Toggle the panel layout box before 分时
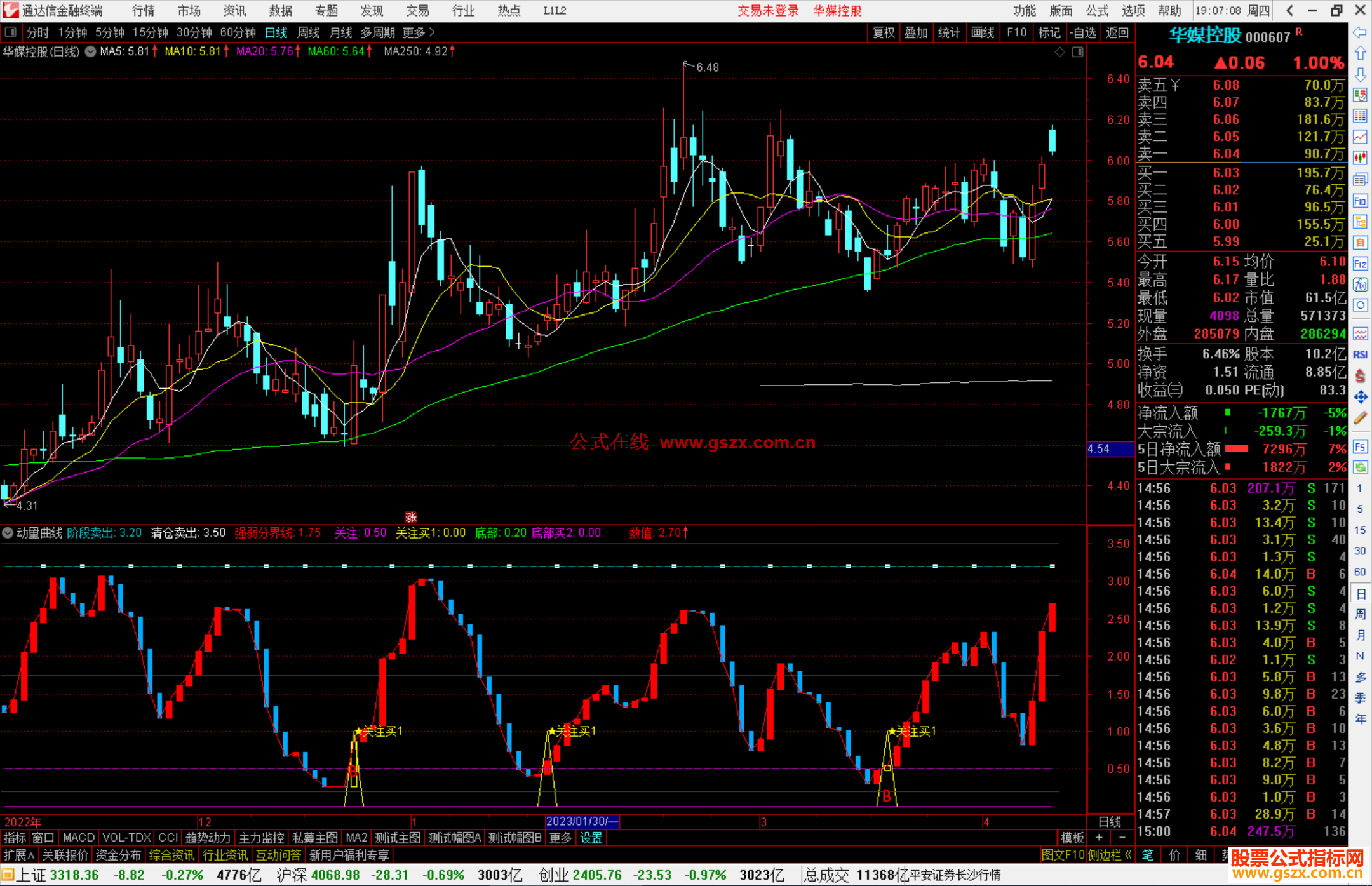 click(x=10, y=32)
